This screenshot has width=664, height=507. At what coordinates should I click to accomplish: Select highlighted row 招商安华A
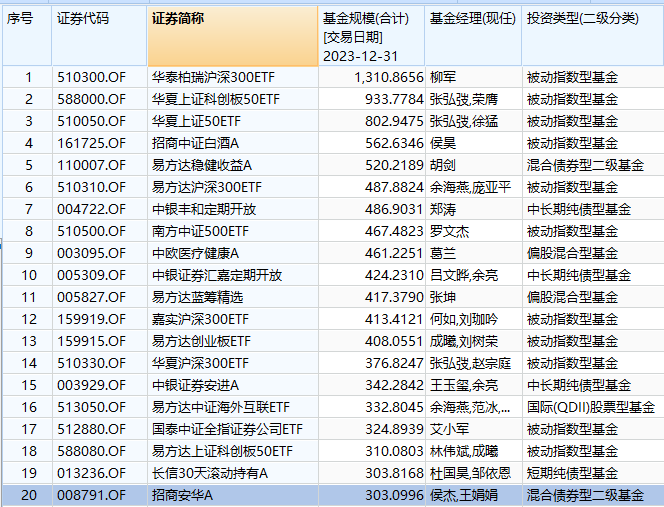[x=333, y=496]
